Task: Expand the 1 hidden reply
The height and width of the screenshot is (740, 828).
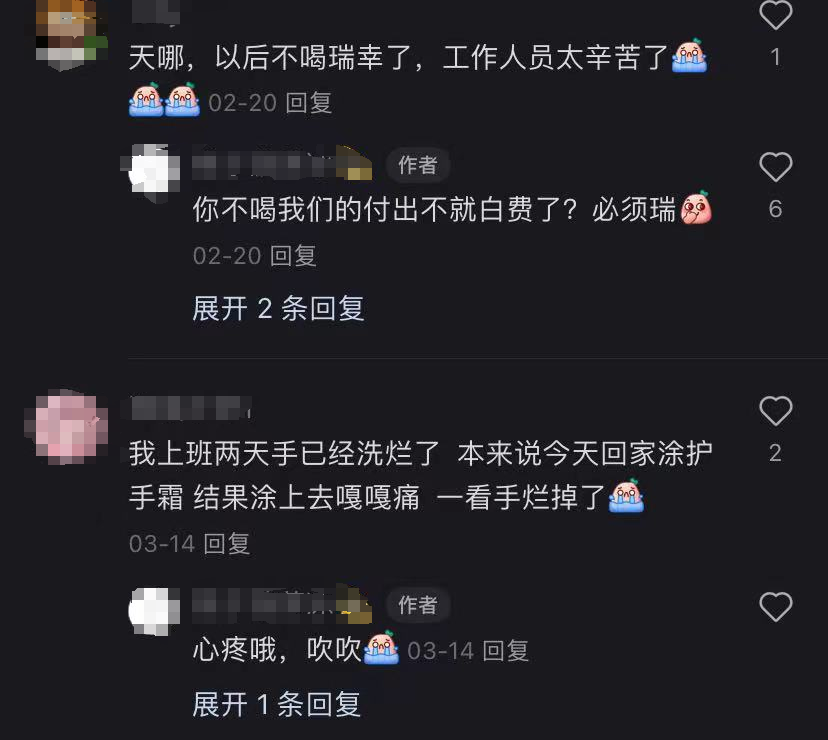Action: (x=277, y=704)
